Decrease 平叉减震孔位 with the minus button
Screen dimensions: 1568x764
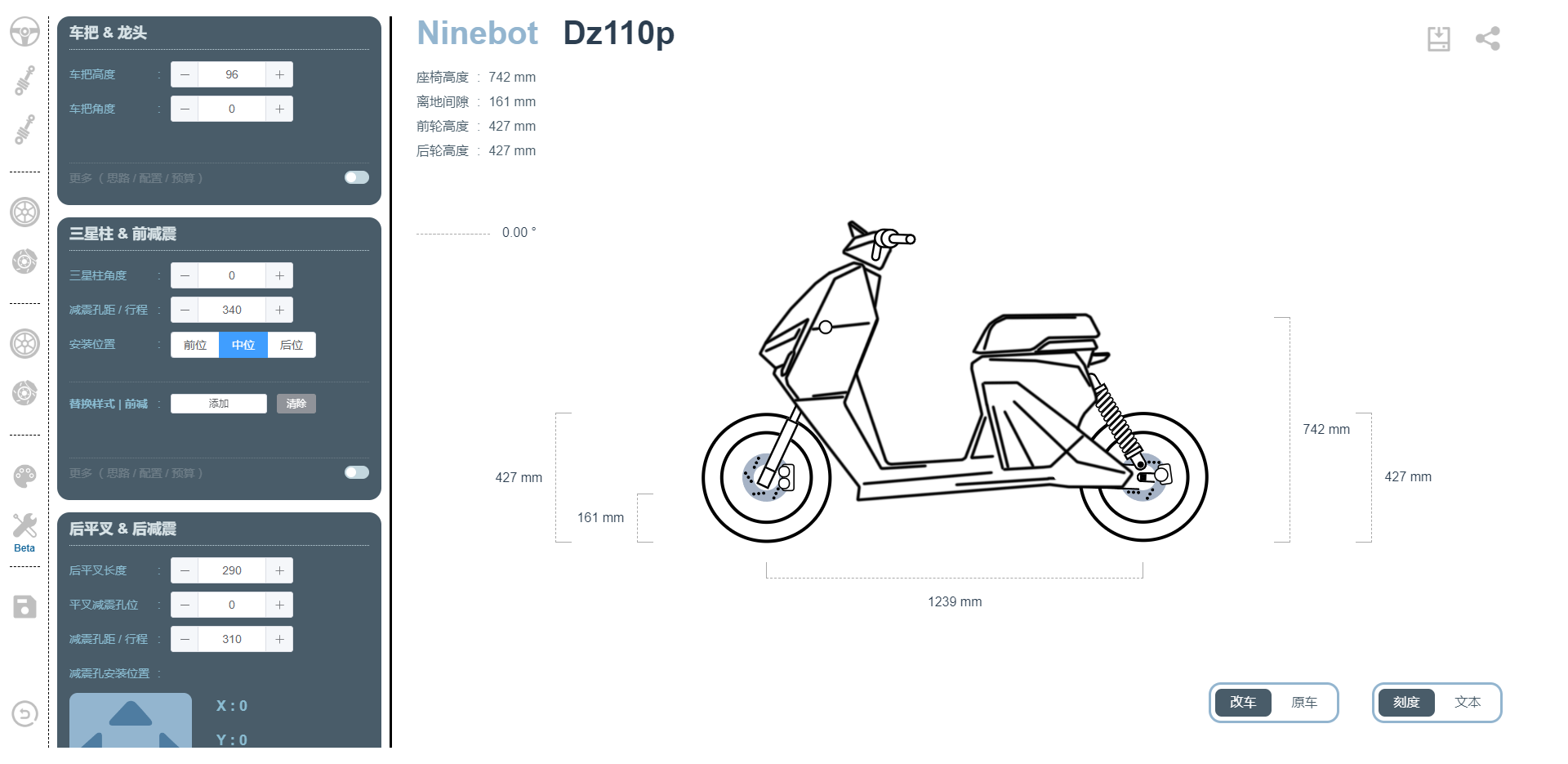(185, 605)
